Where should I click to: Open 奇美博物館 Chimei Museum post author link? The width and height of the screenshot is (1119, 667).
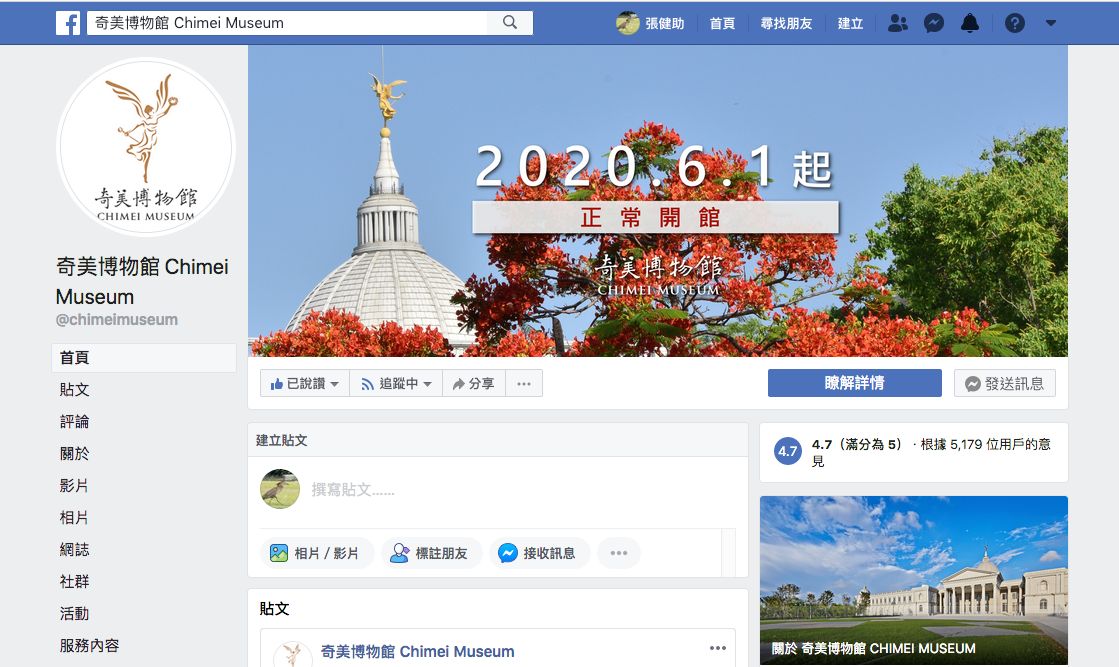click(x=417, y=651)
